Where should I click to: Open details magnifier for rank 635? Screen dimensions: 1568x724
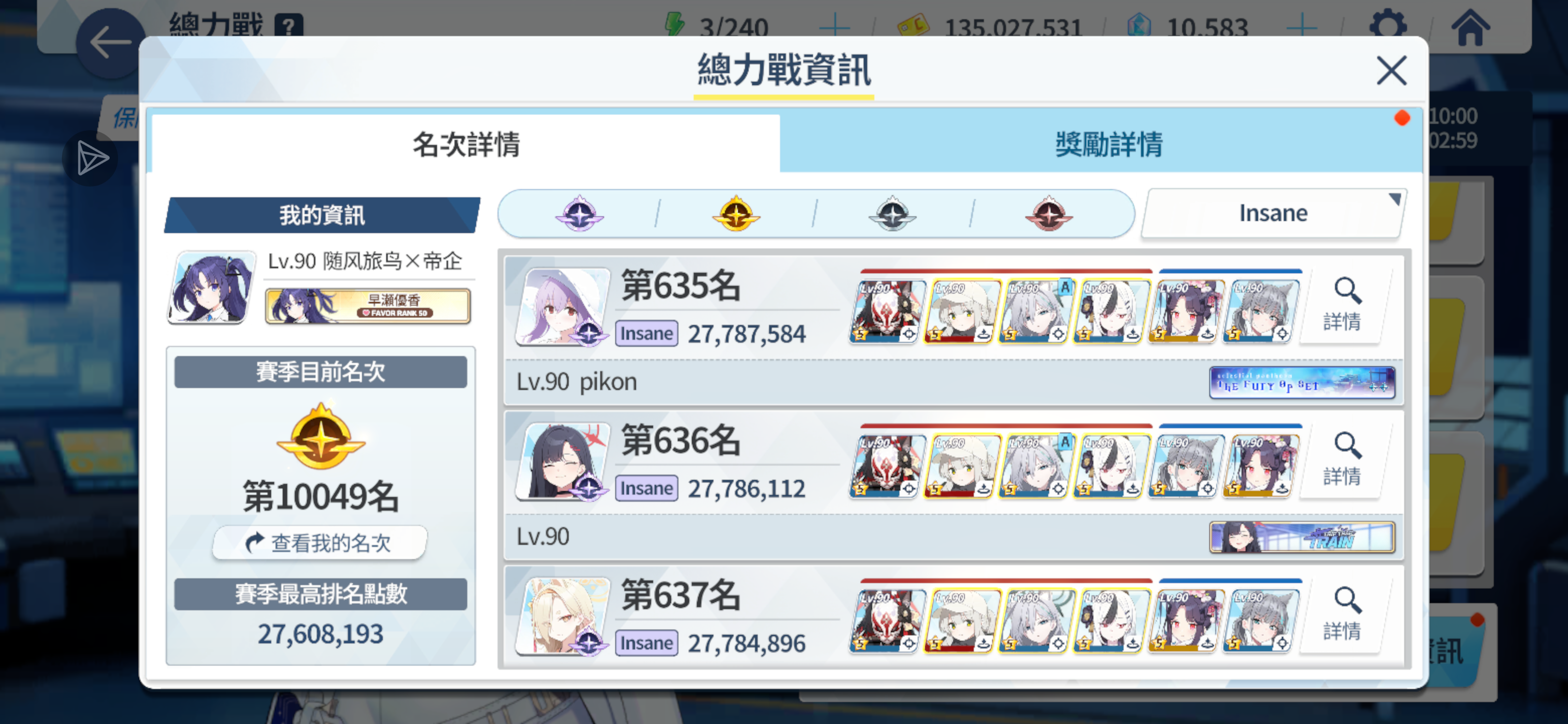[1342, 305]
